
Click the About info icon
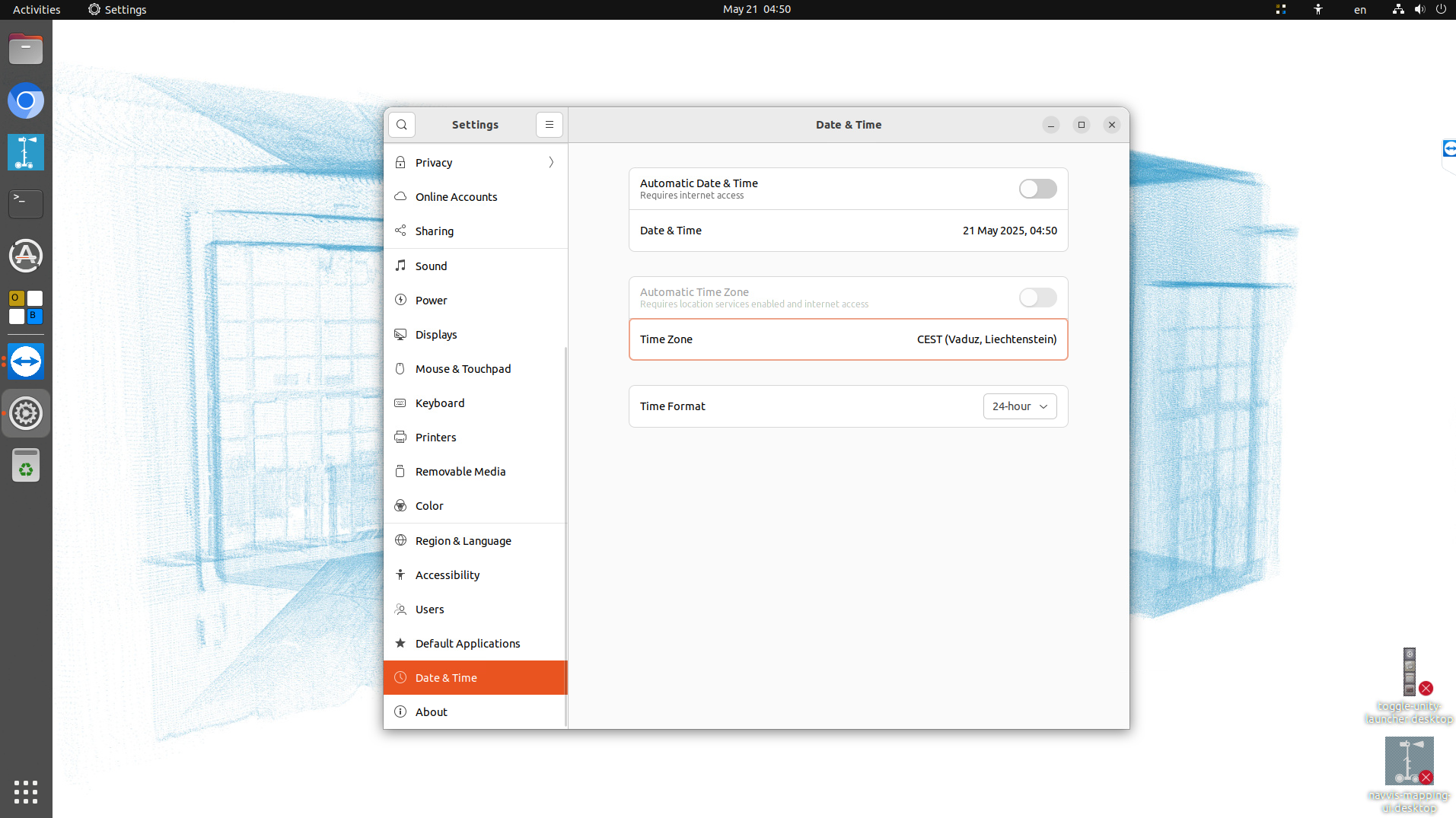click(400, 711)
